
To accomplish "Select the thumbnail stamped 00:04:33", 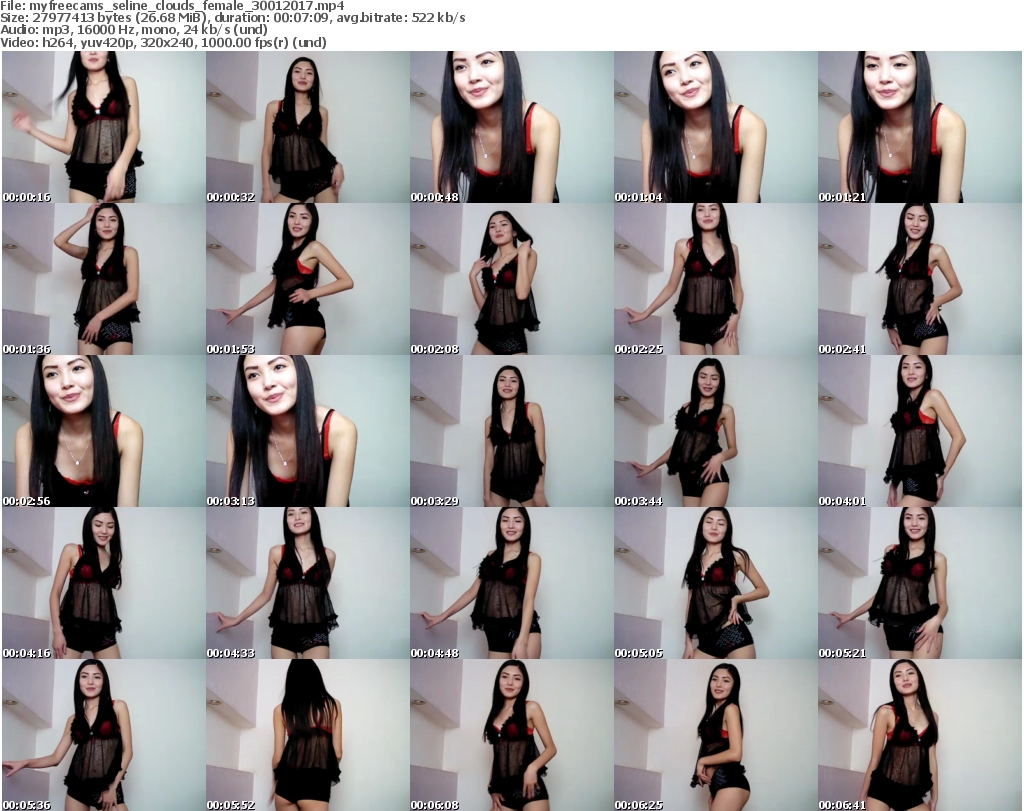I will pos(308,583).
